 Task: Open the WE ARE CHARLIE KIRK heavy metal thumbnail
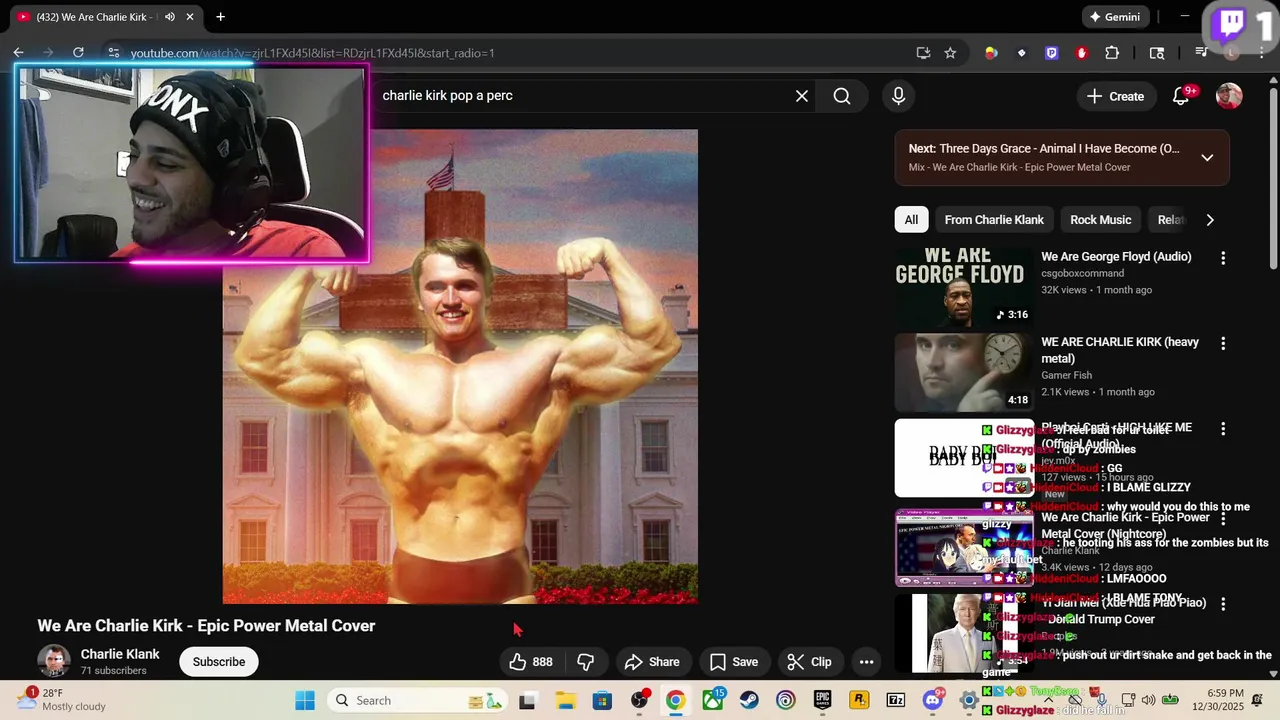pyautogui.click(x=964, y=373)
